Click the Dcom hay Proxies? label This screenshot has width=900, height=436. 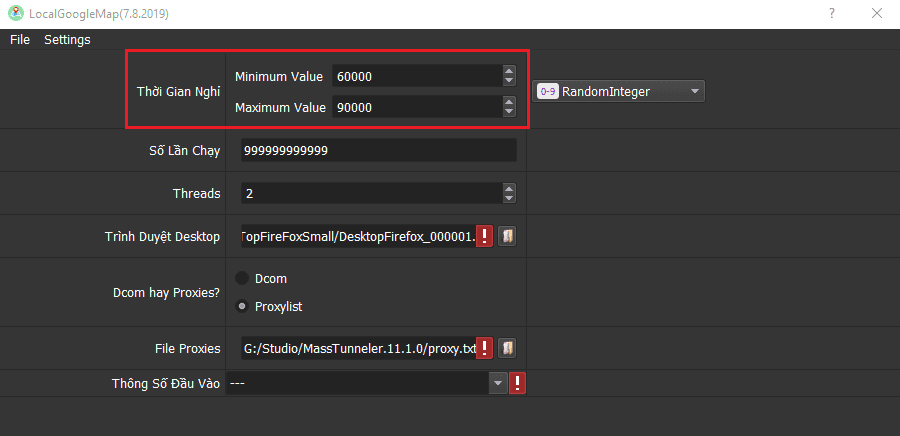coord(166,293)
